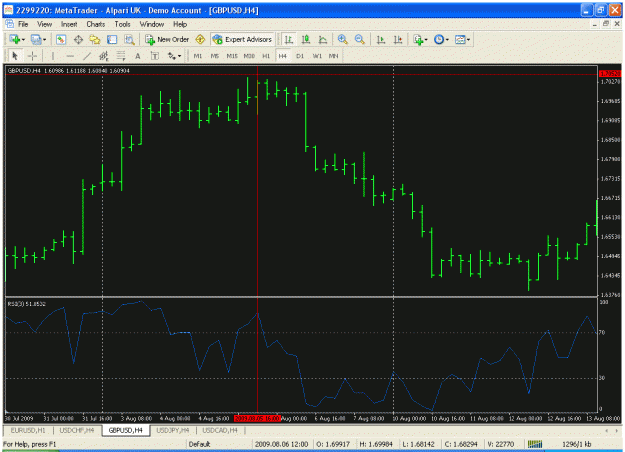This screenshot has height=452, width=625.
Task: Open the File menu
Action: point(23,24)
